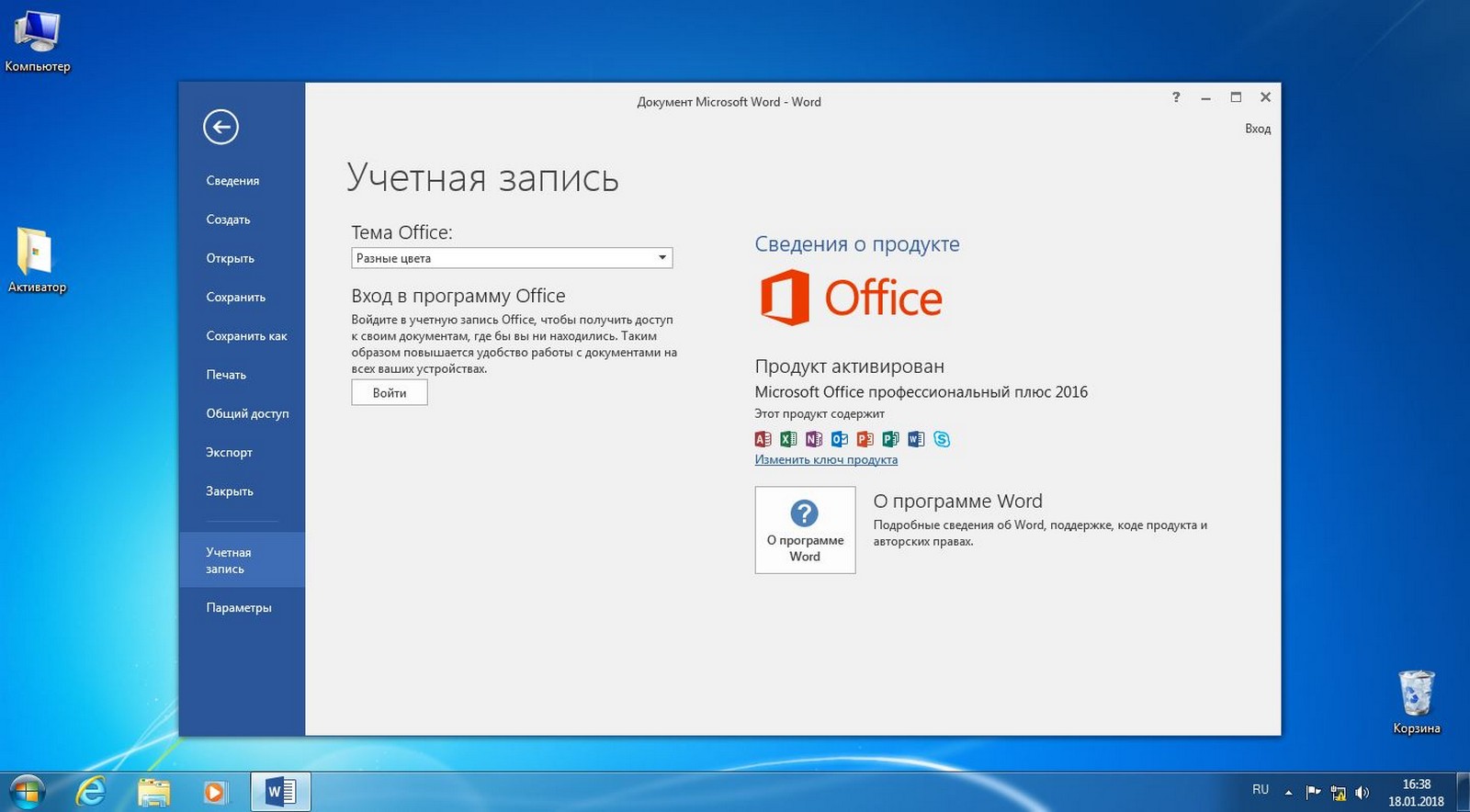1470x812 pixels.
Task: Go back using the backstage arrow
Action: pyautogui.click(x=220, y=127)
